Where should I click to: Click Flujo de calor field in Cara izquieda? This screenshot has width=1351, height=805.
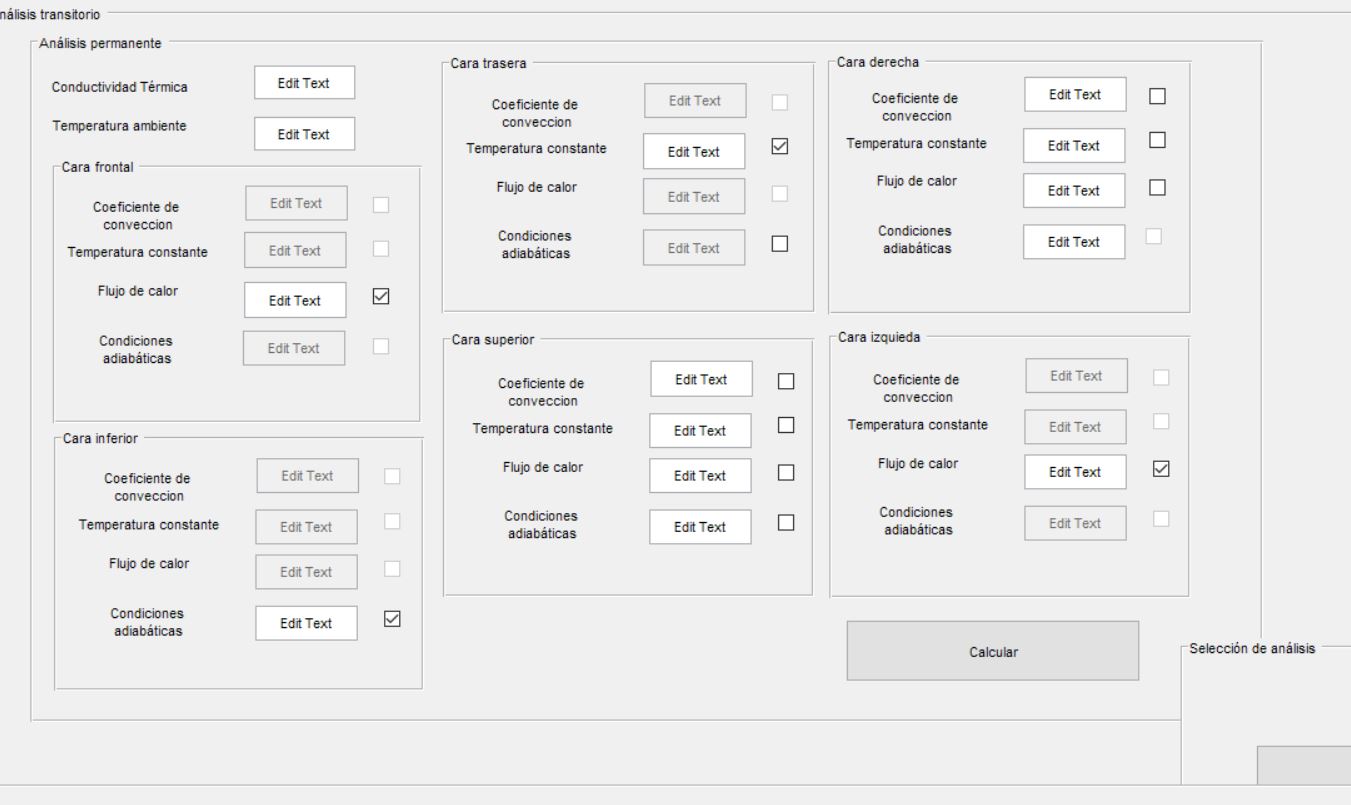tap(1076, 472)
